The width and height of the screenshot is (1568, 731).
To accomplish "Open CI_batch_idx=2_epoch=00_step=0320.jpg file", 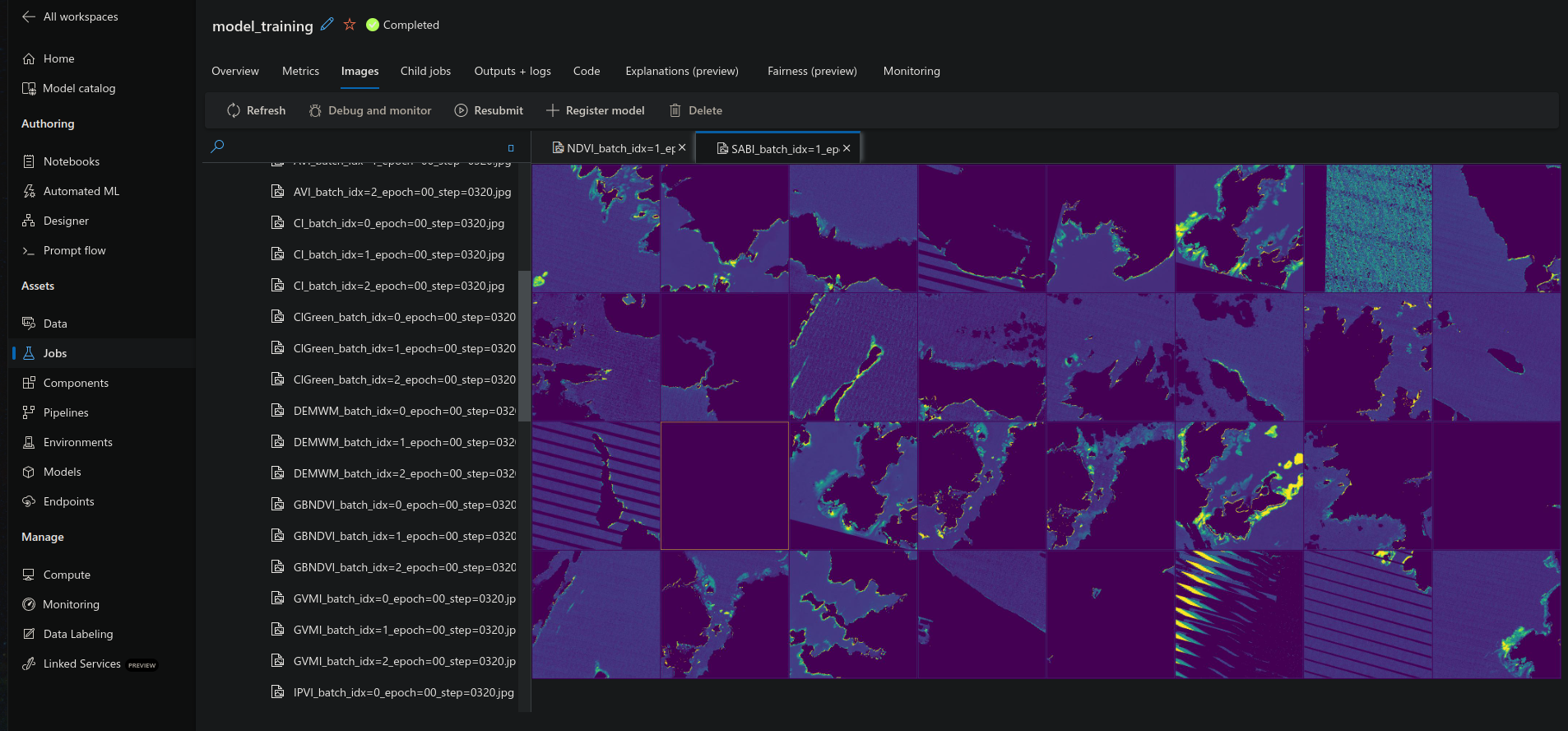I will [388, 286].
